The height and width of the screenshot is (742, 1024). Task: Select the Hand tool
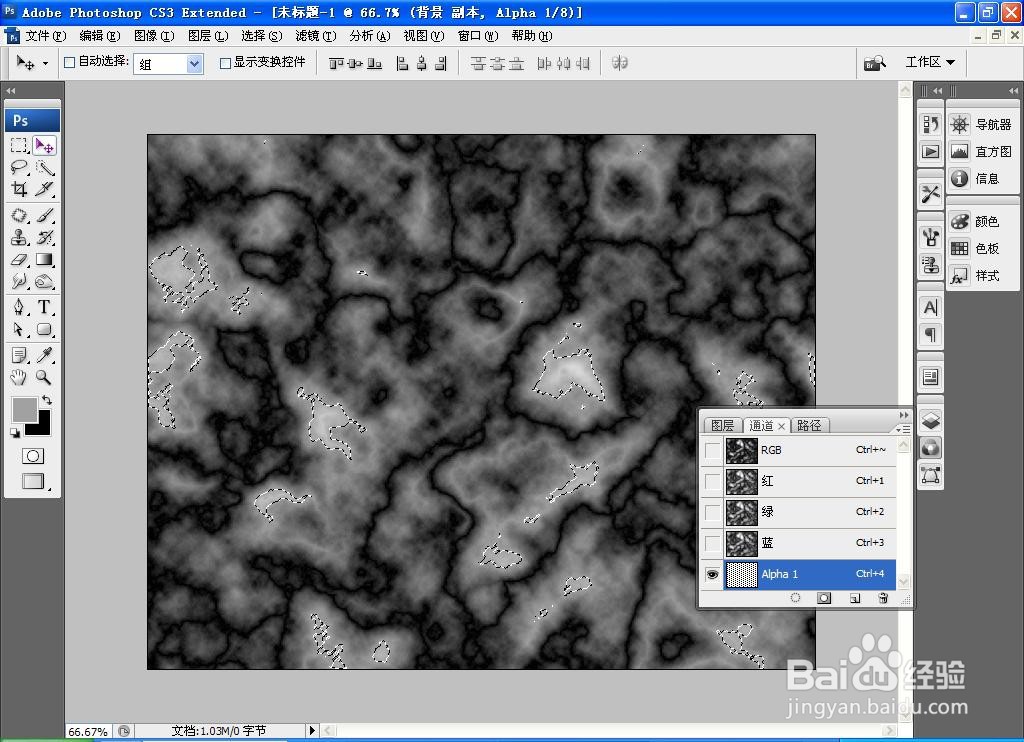point(19,377)
